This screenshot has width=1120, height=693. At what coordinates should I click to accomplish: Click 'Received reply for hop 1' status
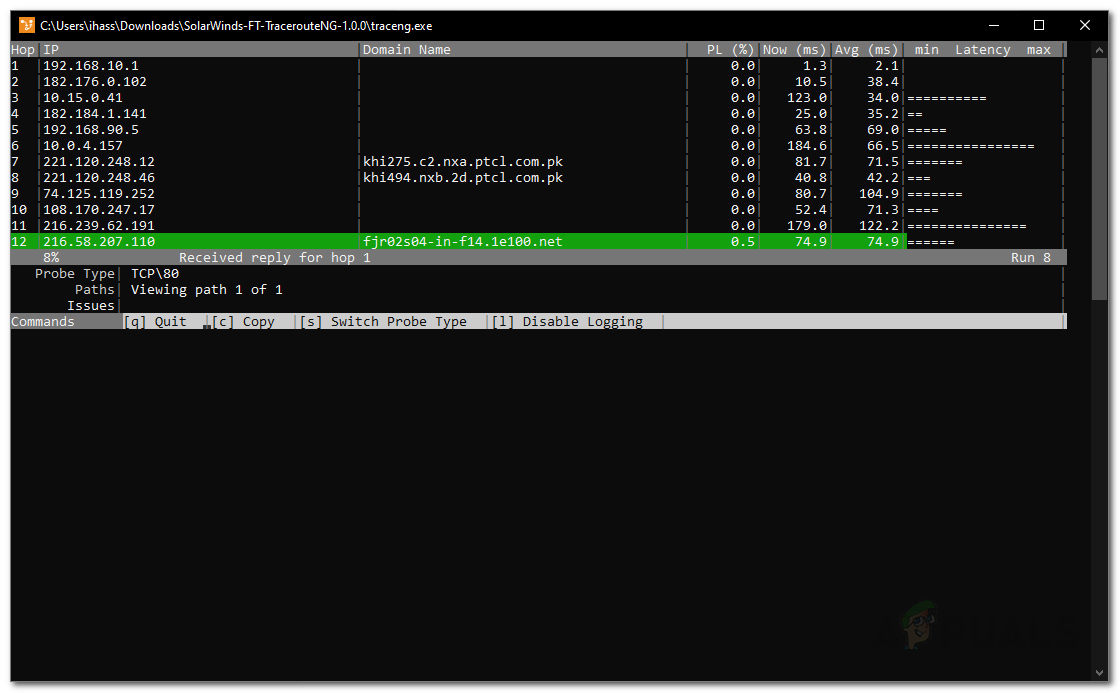[x=275, y=258]
